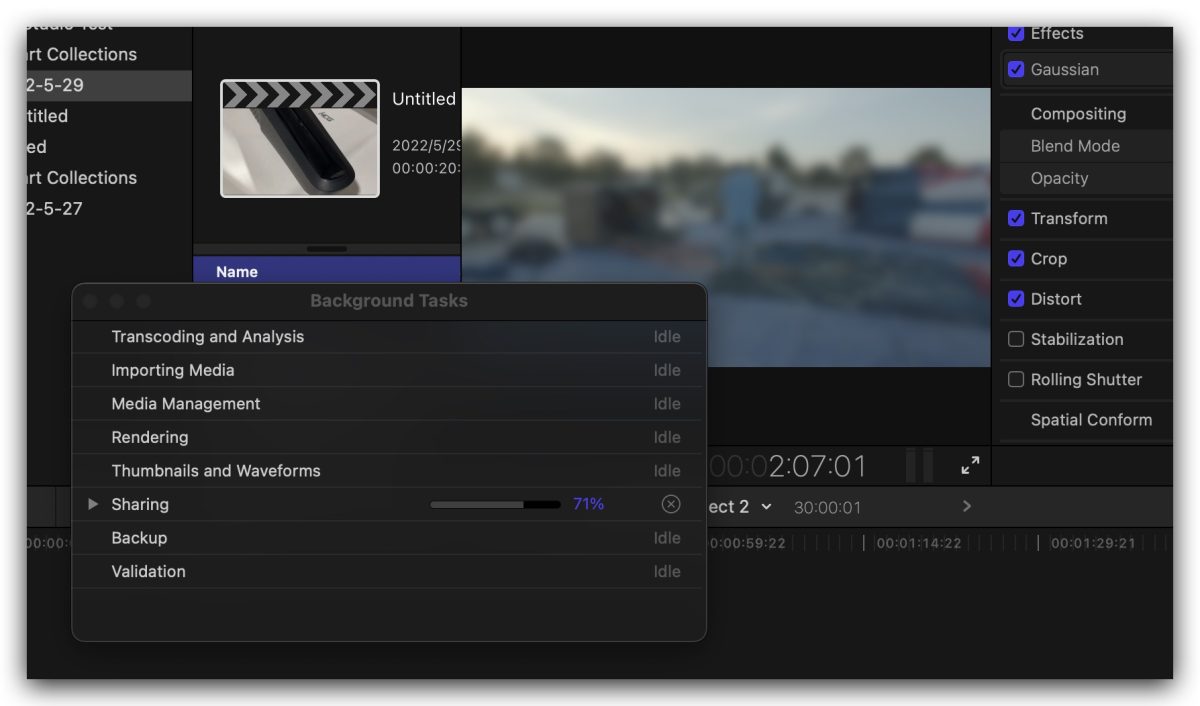The height and width of the screenshot is (706, 1200).
Task: Click the 00:01:29:21 timeline ruler mark
Action: (1093, 543)
